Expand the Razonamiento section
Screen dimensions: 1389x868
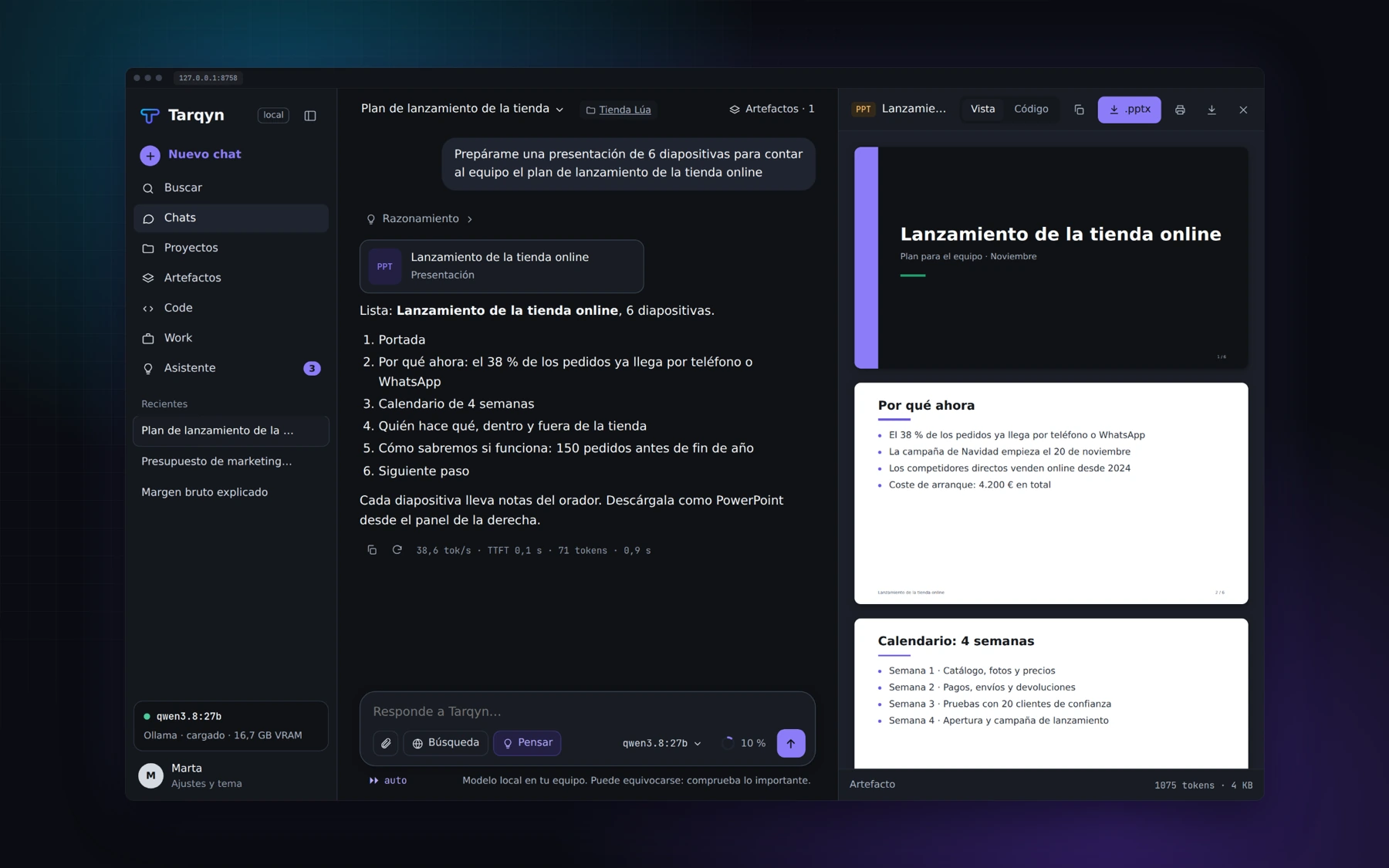(419, 219)
